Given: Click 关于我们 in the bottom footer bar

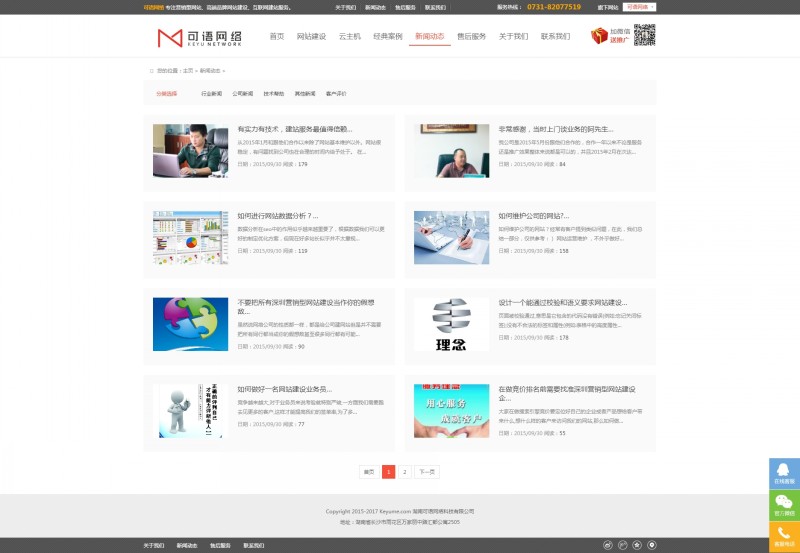Looking at the screenshot, I should 154,546.
